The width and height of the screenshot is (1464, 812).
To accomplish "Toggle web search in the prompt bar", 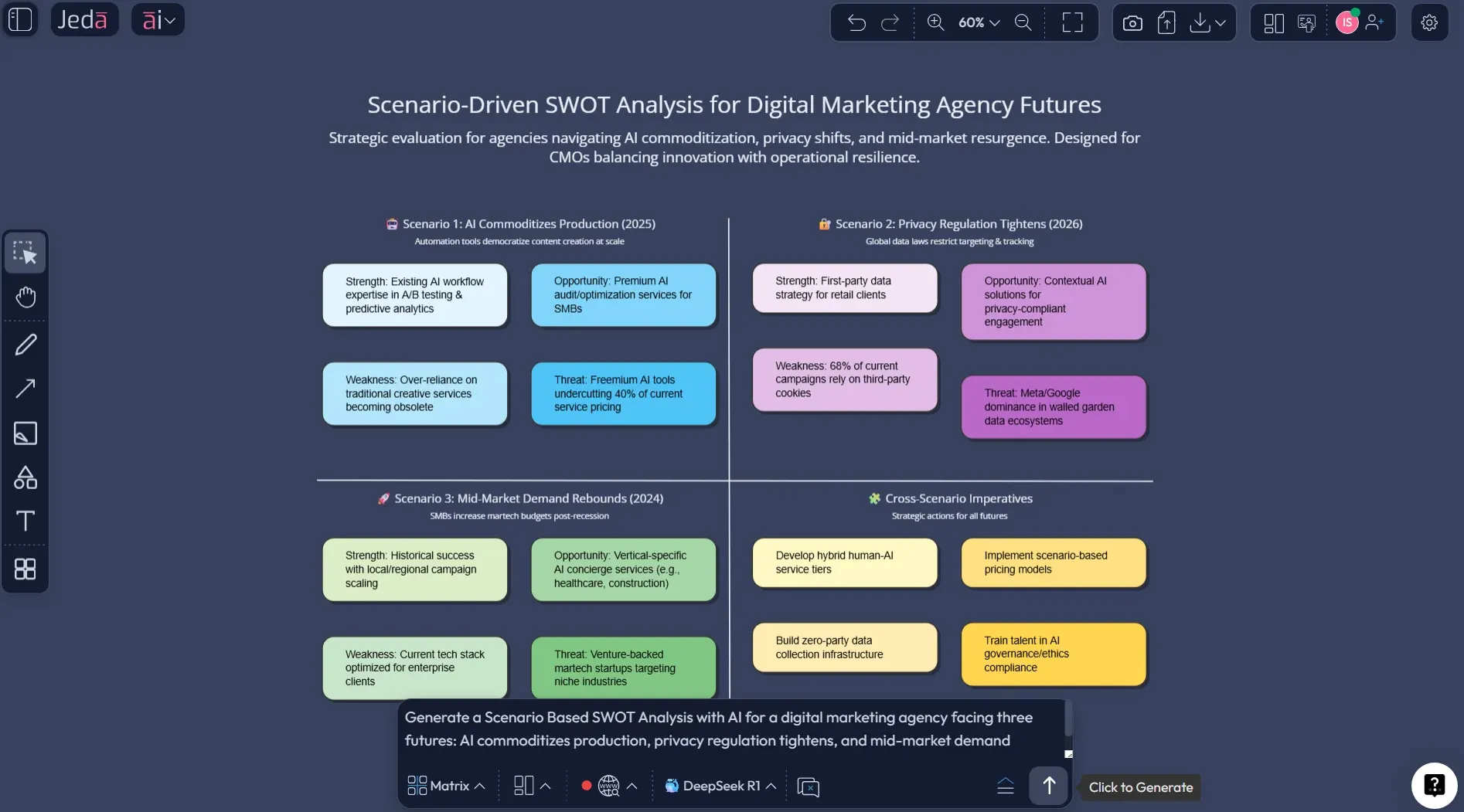I will 610,786.
